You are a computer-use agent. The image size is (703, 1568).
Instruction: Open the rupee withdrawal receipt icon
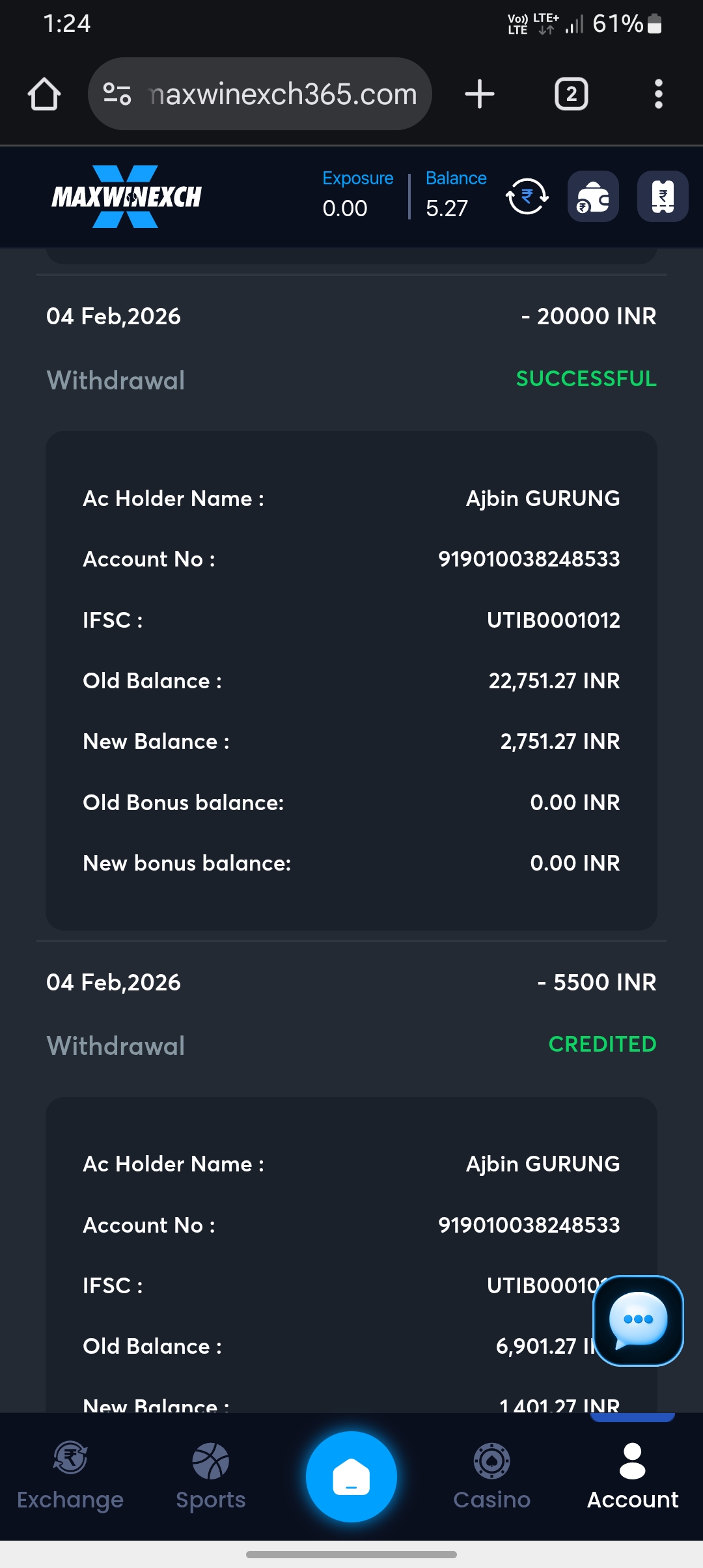point(663,197)
